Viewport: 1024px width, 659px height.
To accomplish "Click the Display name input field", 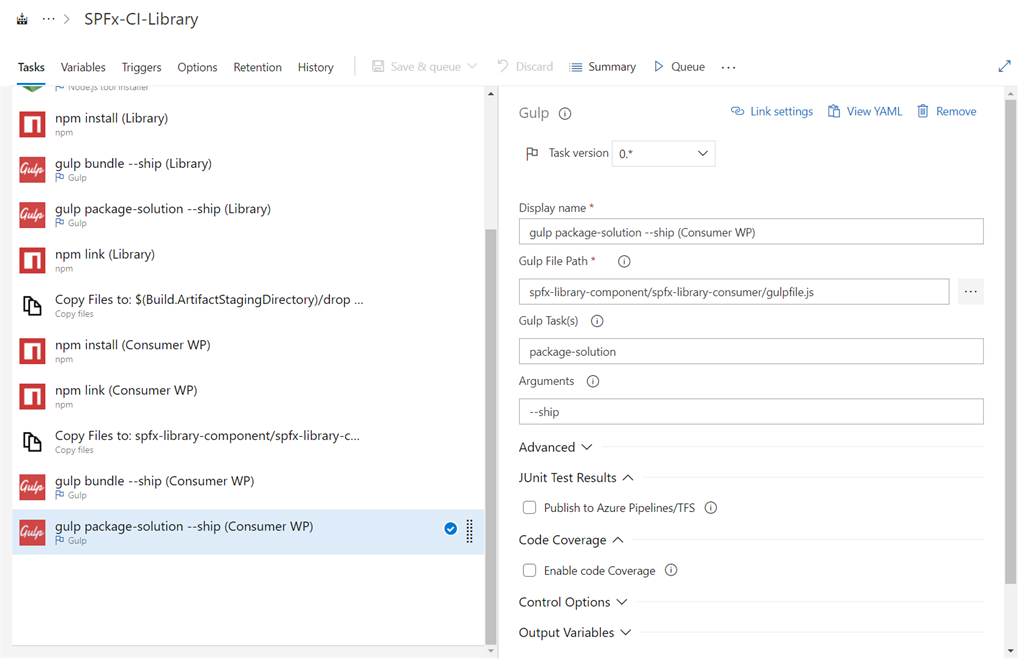I will [750, 232].
